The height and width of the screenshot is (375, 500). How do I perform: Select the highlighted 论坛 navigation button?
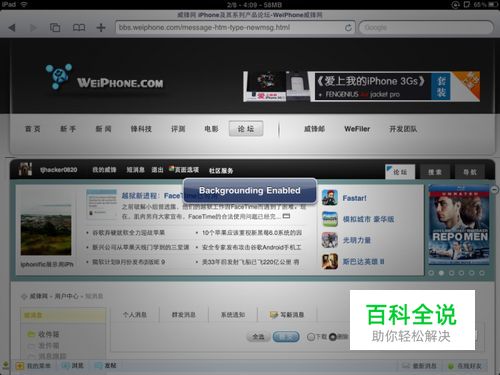coord(246,129)
